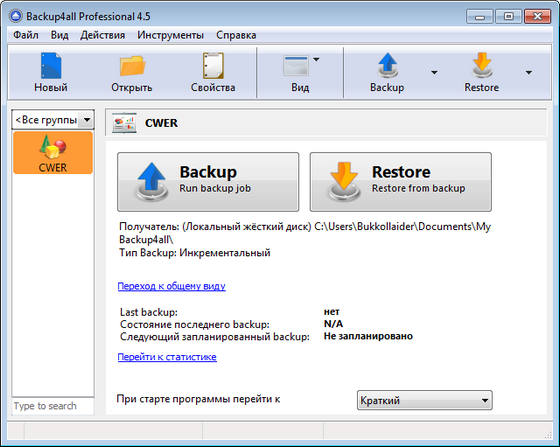Click the Новый (New) toolbar icon
The width and height of the screenshot is (560, 447).
tap(51, 66)
